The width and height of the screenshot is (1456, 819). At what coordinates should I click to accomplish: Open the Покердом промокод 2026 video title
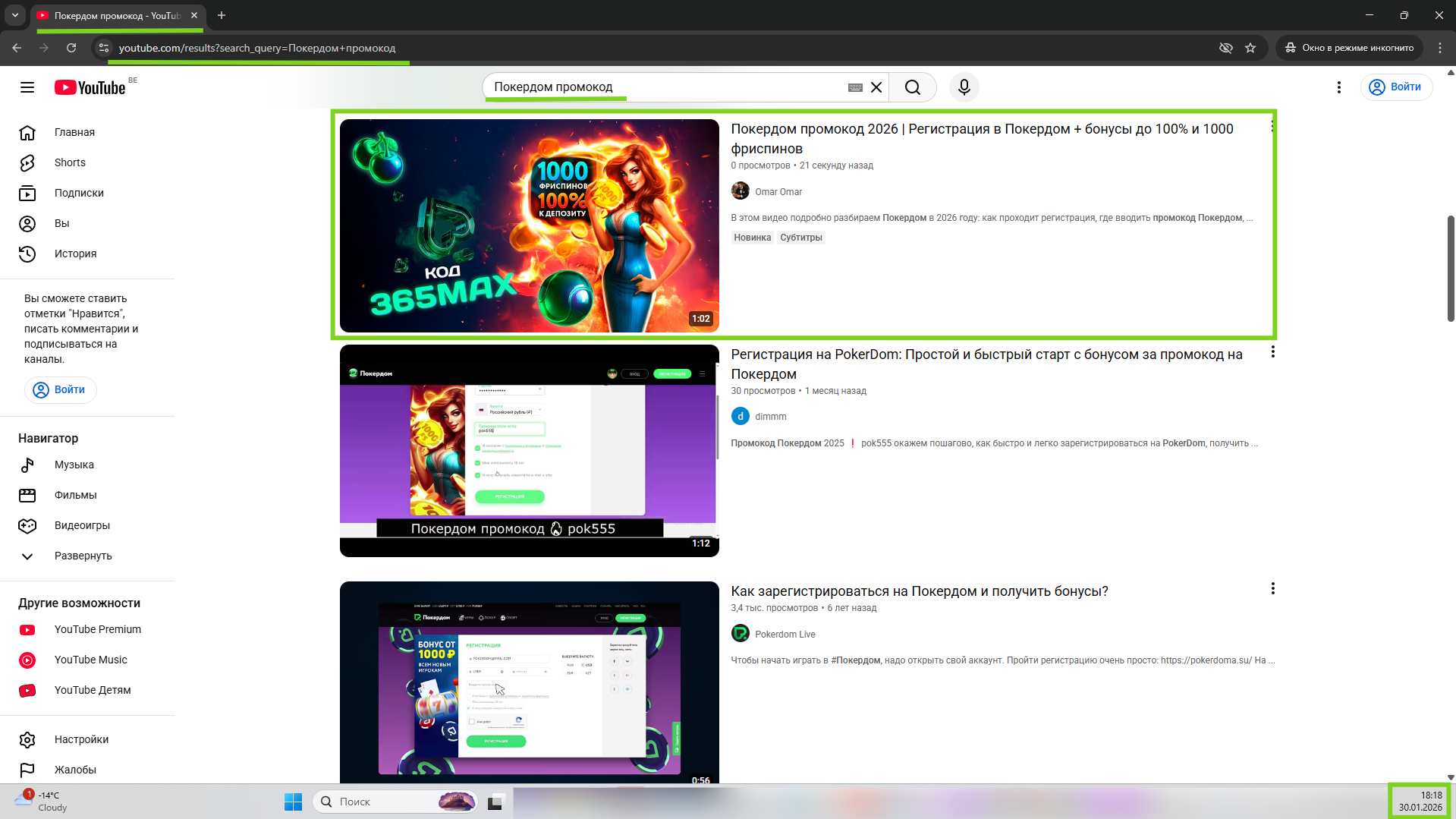pos(982,139)
